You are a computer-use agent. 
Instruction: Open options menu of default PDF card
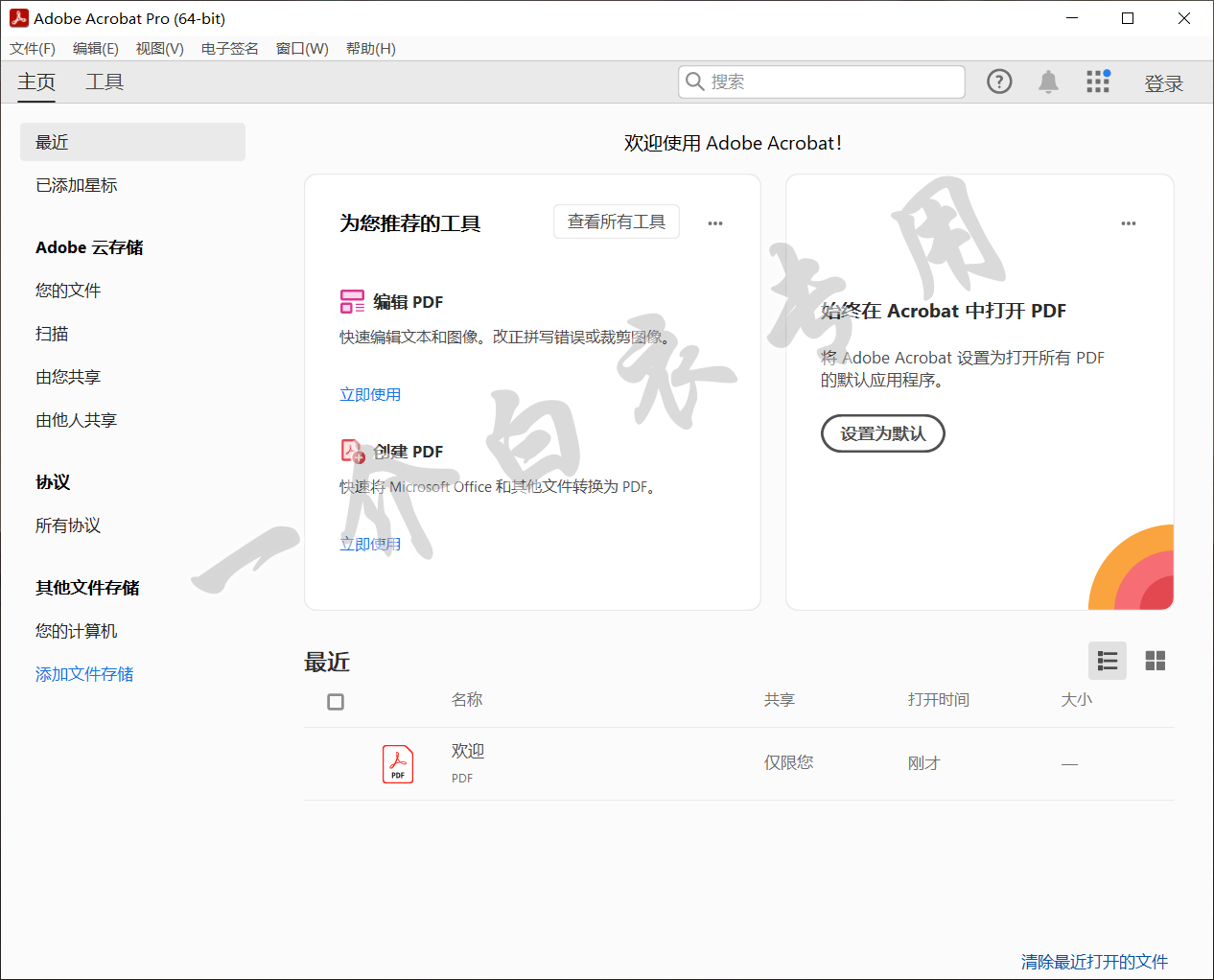(x=1129, y=223)
